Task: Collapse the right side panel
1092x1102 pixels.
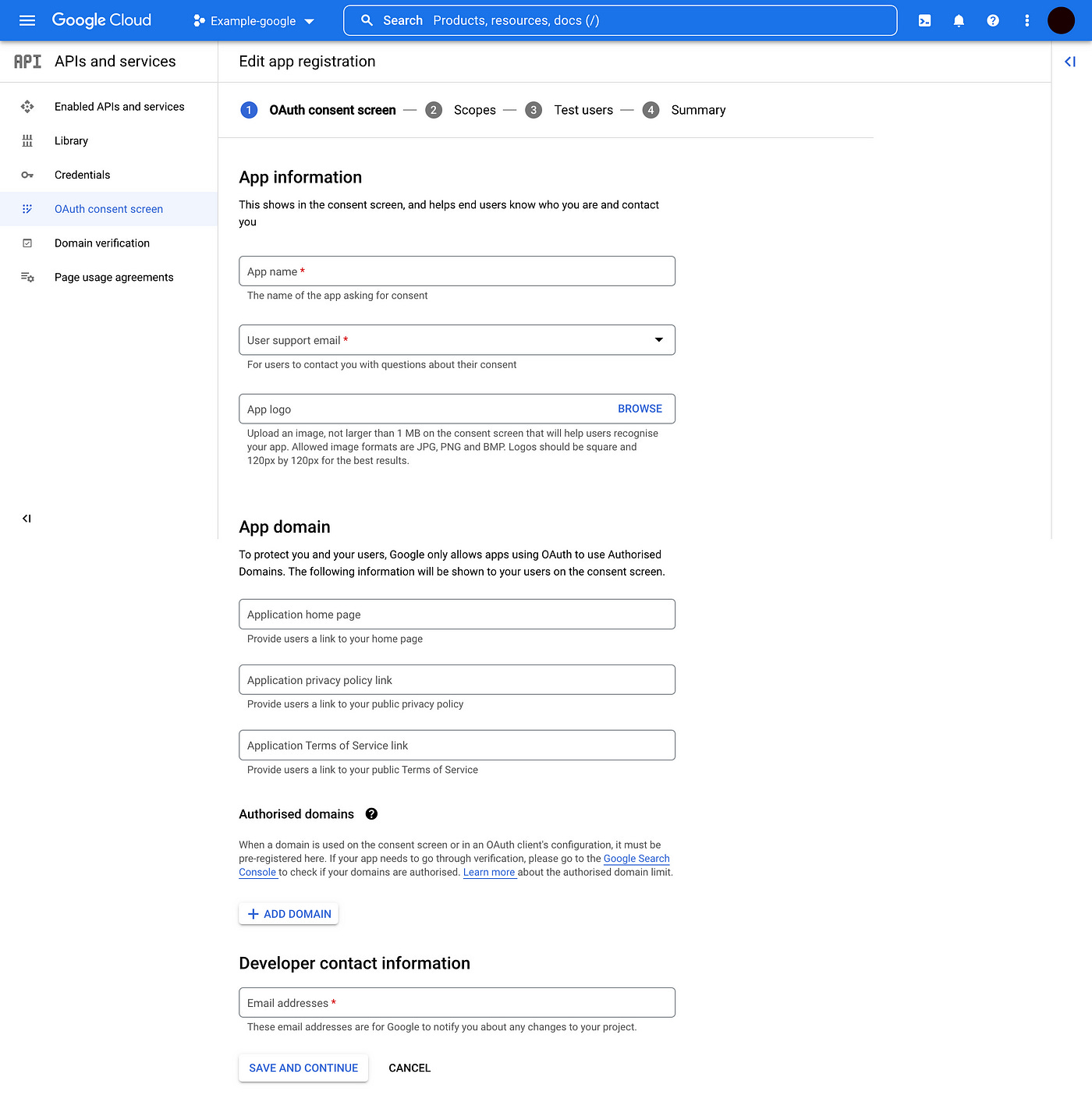Action: 1069,62
